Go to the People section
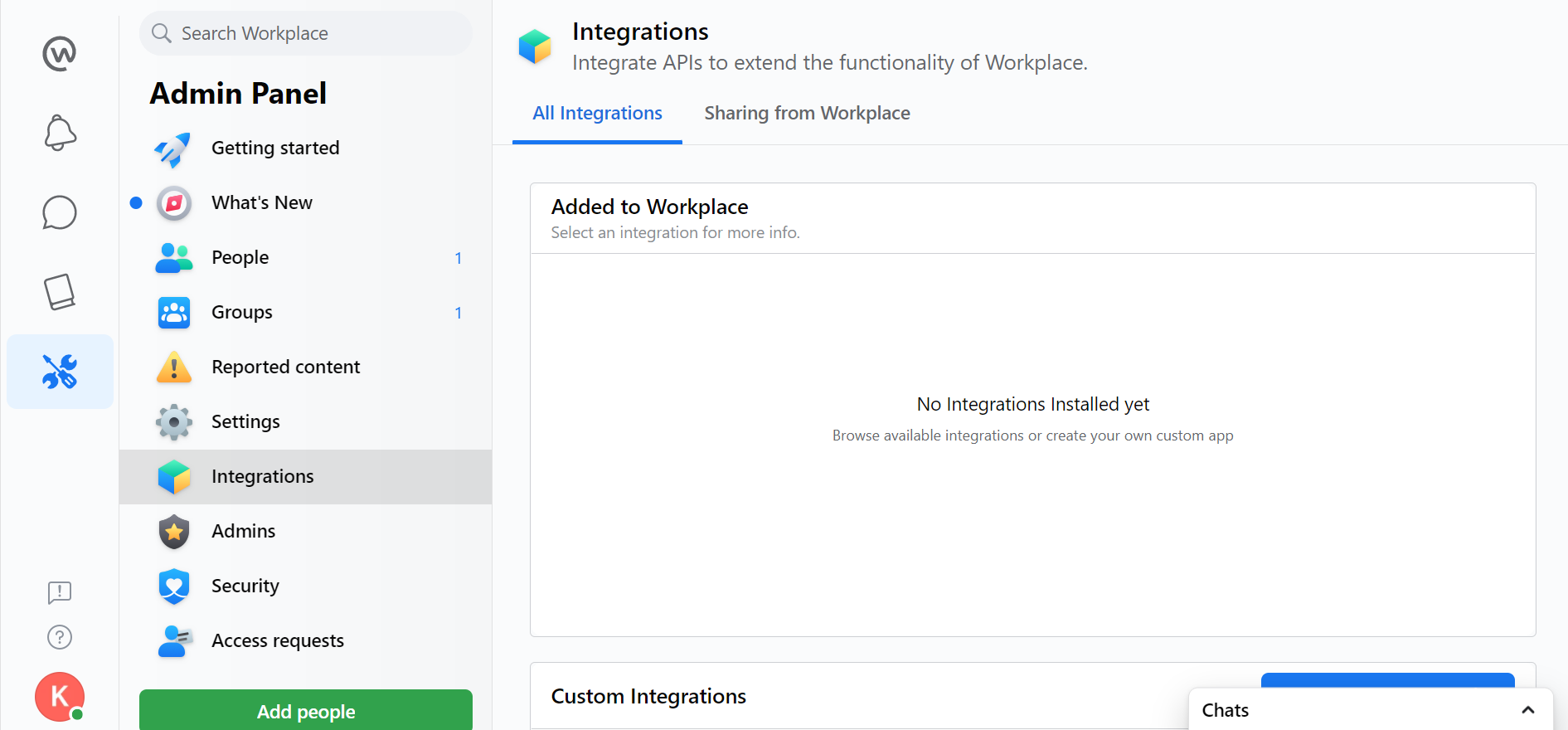The width and height of the screenshot is (1568, 730). coord(305,258)
